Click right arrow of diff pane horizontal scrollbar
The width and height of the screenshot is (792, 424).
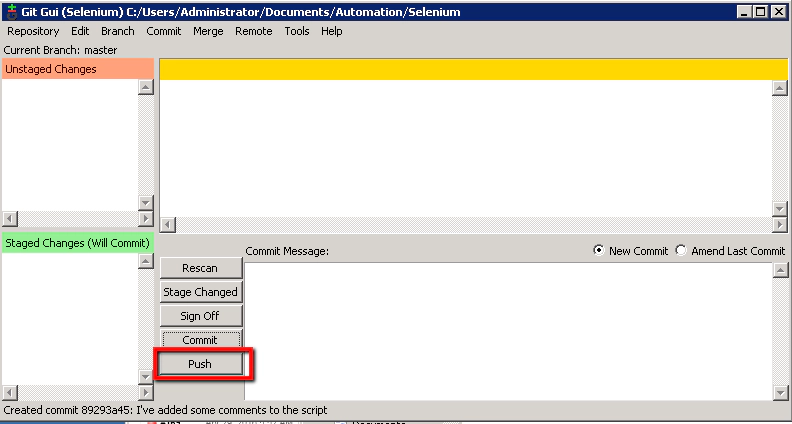click(780, 224)
